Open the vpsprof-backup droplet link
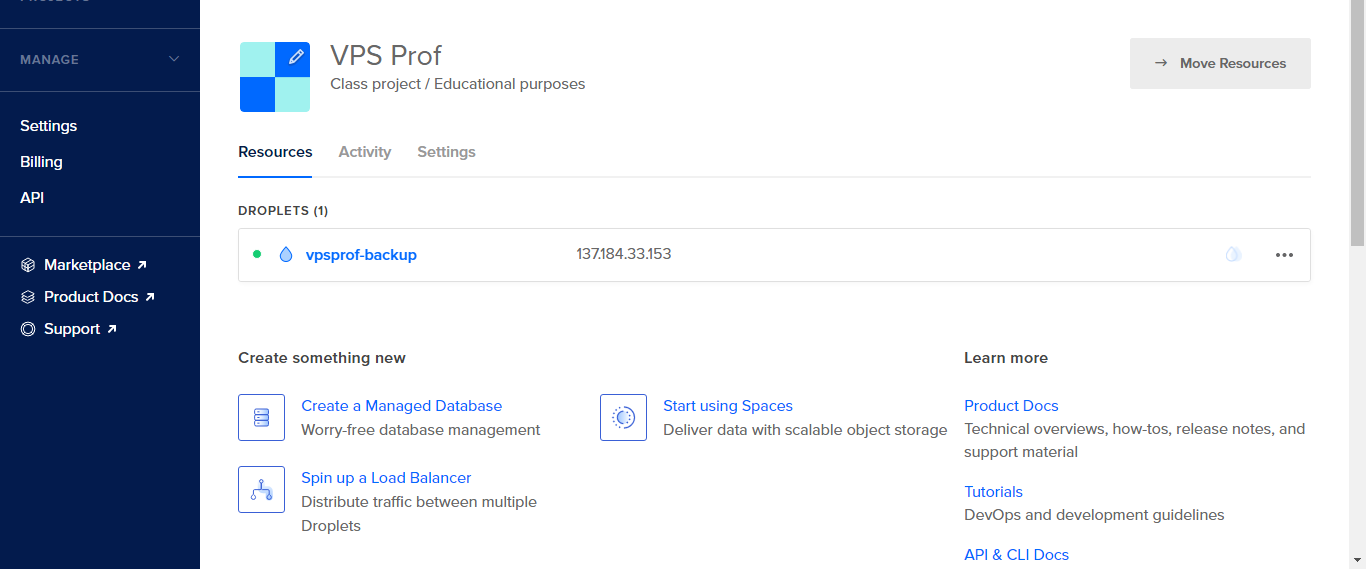The image size is (1366, 569). [x=361, y=255]
